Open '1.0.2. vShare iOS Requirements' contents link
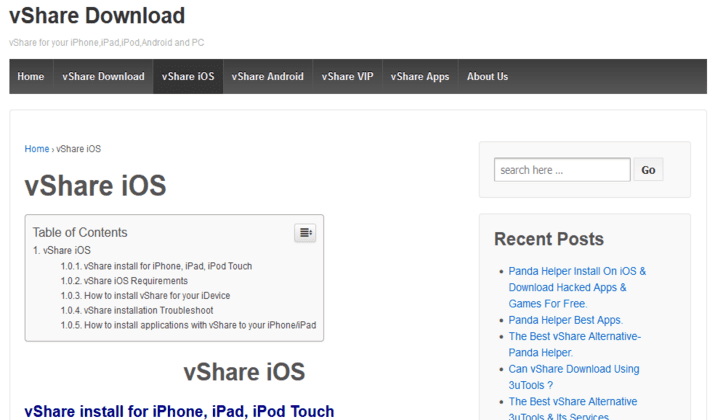 coord(124,281)
